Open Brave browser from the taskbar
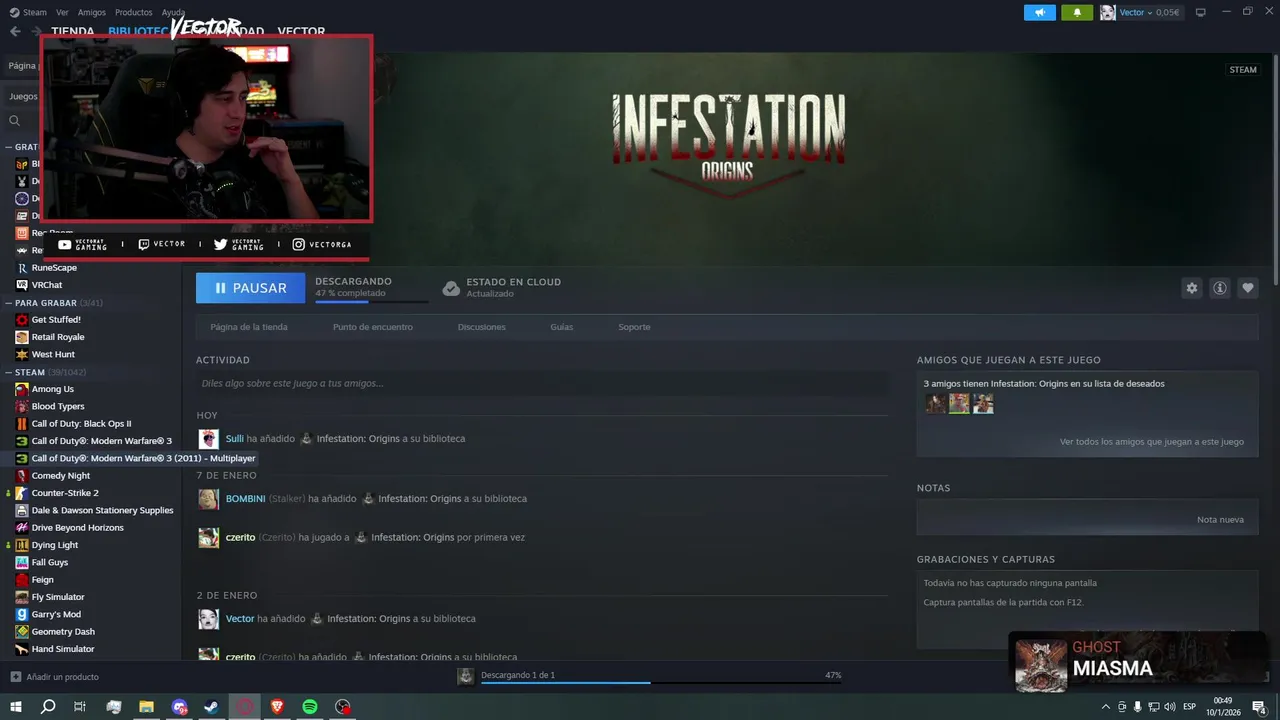1280x720 pixels. coord(277,707)
